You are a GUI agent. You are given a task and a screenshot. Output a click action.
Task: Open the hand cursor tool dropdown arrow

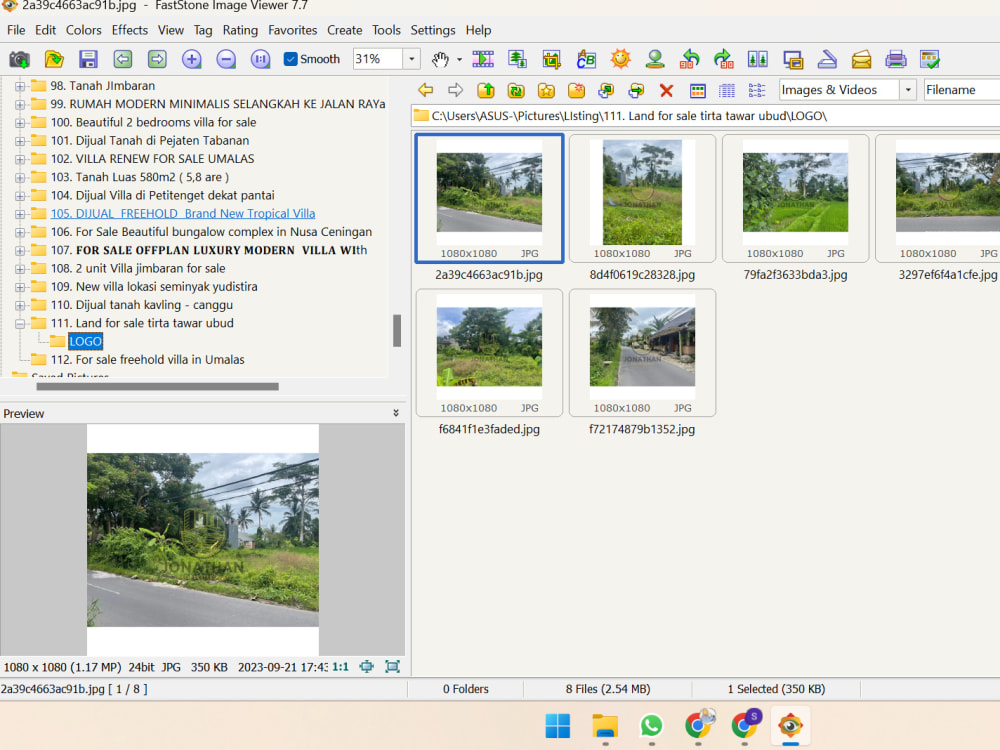click(459, 60)
